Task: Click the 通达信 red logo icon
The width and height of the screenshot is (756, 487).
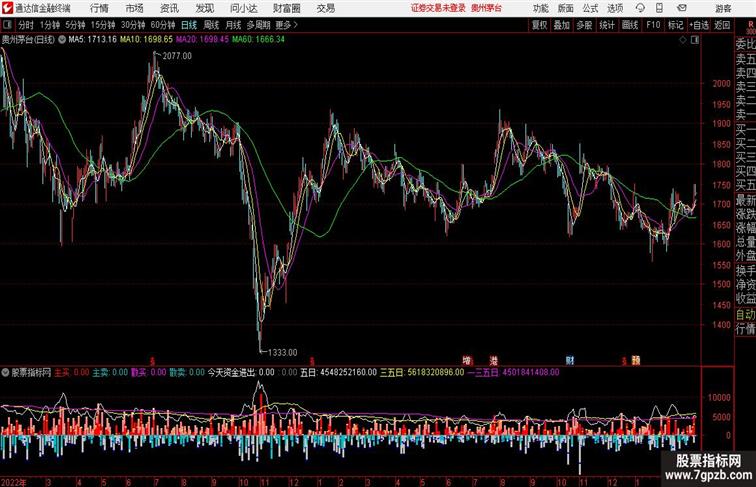Action: point(7,8)
